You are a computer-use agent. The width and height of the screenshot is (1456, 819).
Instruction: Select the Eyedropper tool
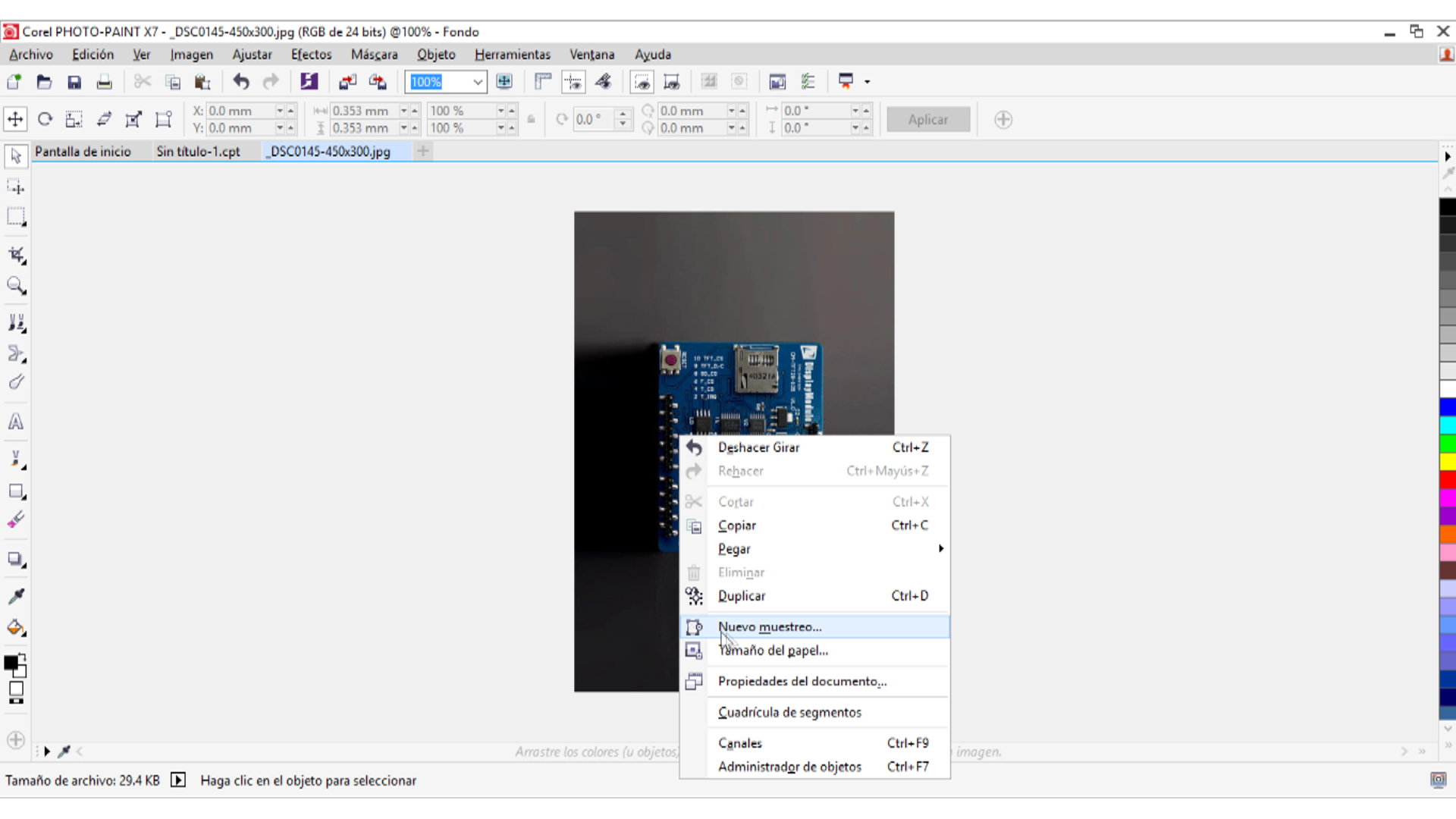16,596
